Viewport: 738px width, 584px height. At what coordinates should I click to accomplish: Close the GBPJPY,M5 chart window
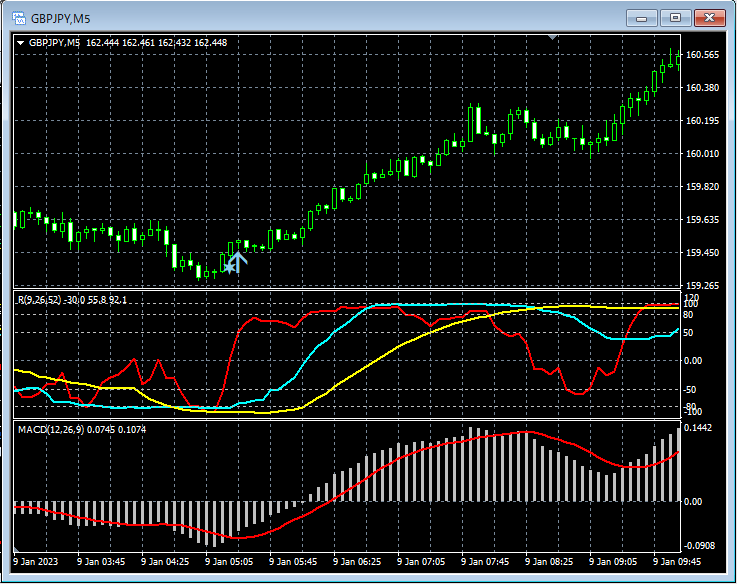tap(711, 18)
